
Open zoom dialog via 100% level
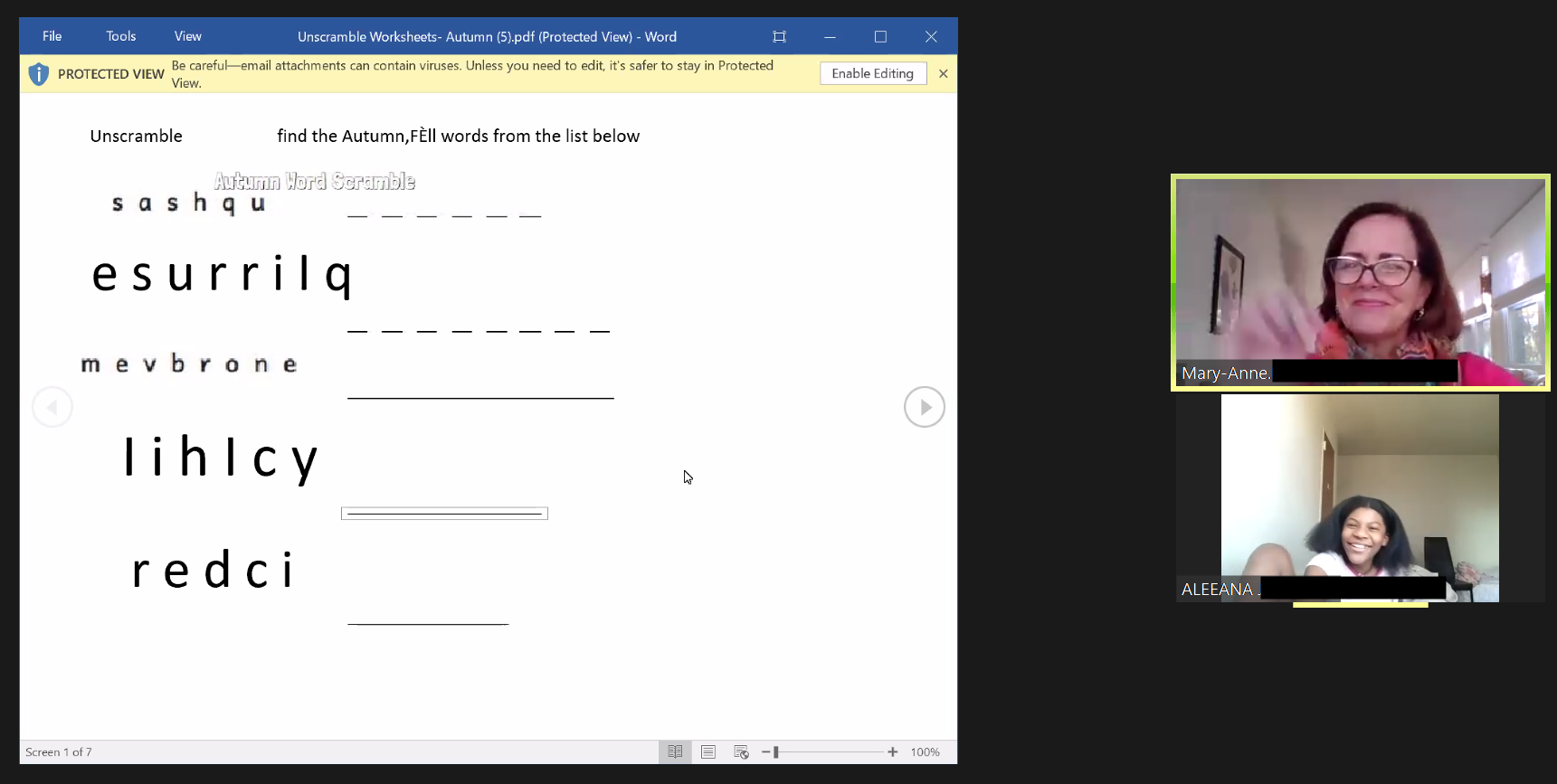(x=925, y=751)
